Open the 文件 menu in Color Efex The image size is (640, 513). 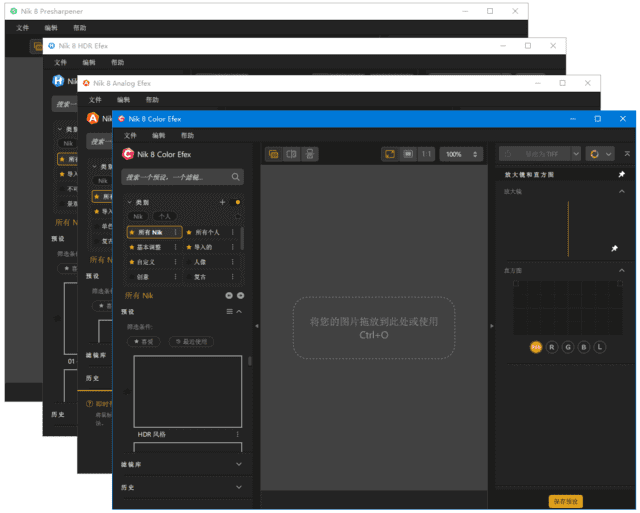point(130,135)
